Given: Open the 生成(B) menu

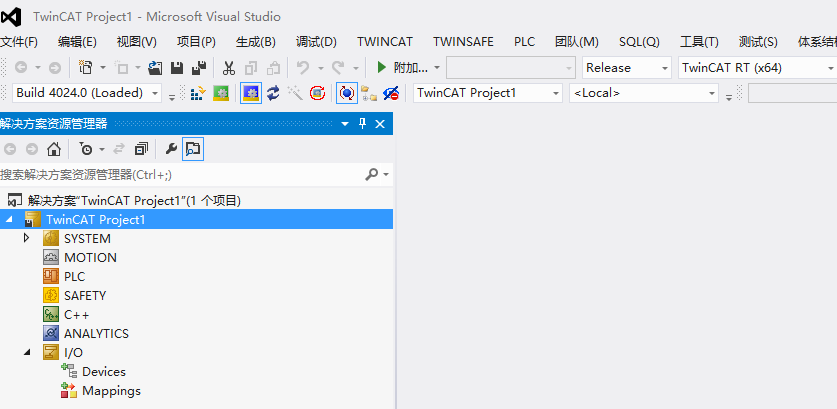Looking at the screenshot, I should 256,42.
